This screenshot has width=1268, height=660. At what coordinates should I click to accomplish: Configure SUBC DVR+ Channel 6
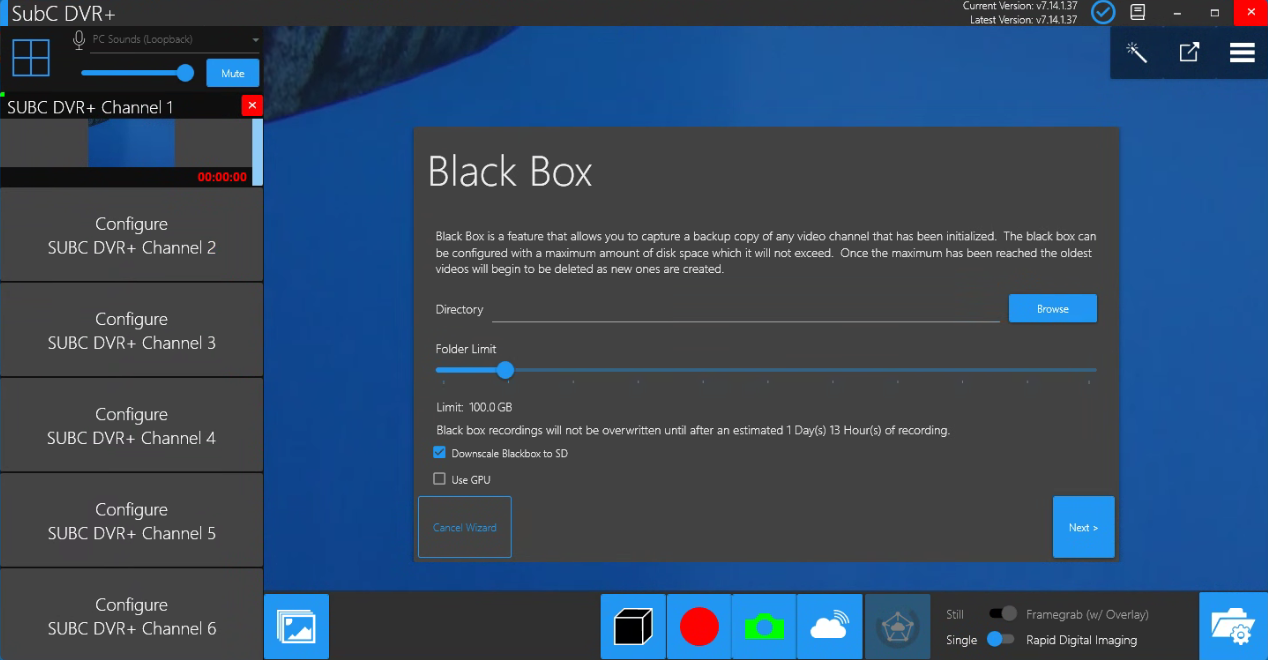tap(131, 615)
